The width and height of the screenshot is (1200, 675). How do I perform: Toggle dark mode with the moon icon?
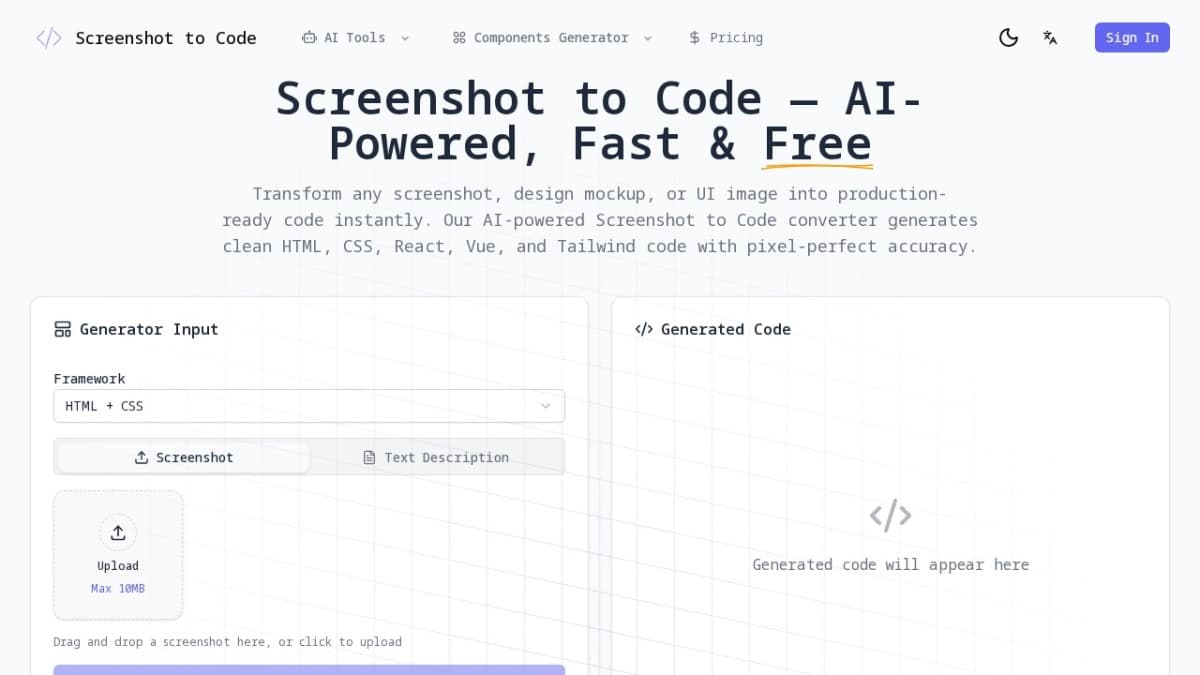pos(1008,37)
